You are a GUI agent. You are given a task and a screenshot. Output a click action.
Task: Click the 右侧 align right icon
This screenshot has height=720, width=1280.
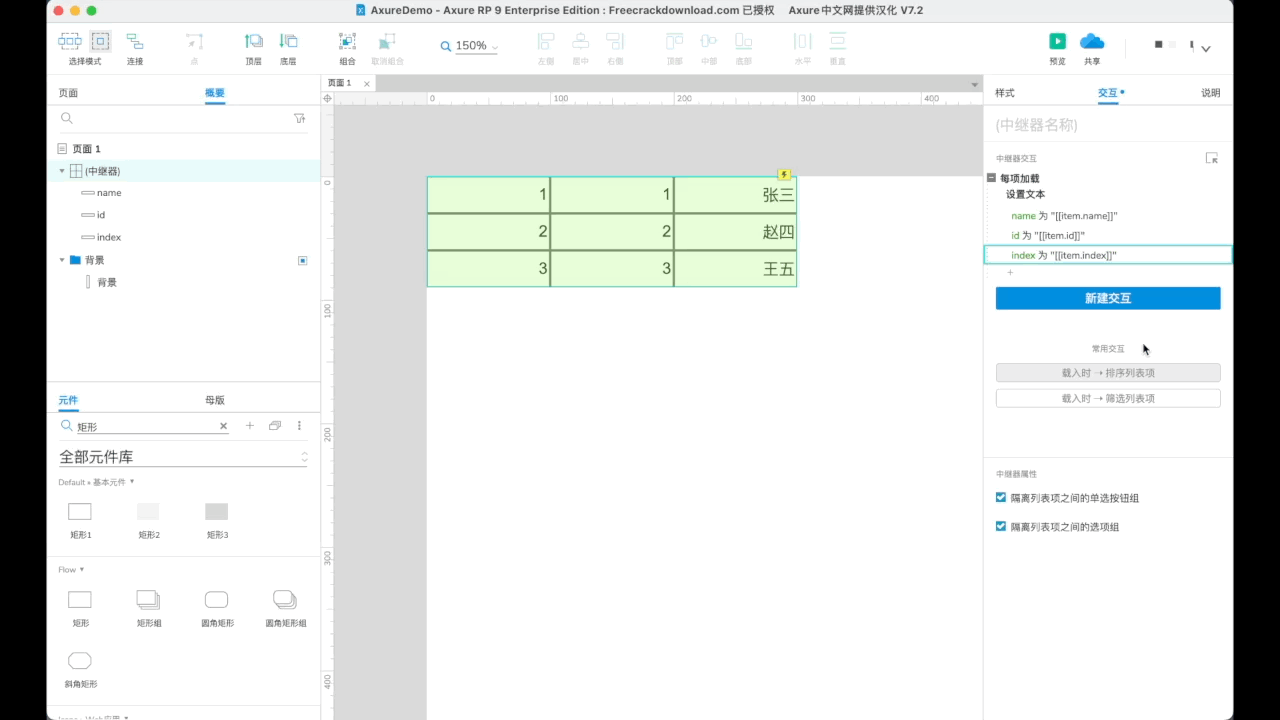(614, 41)
